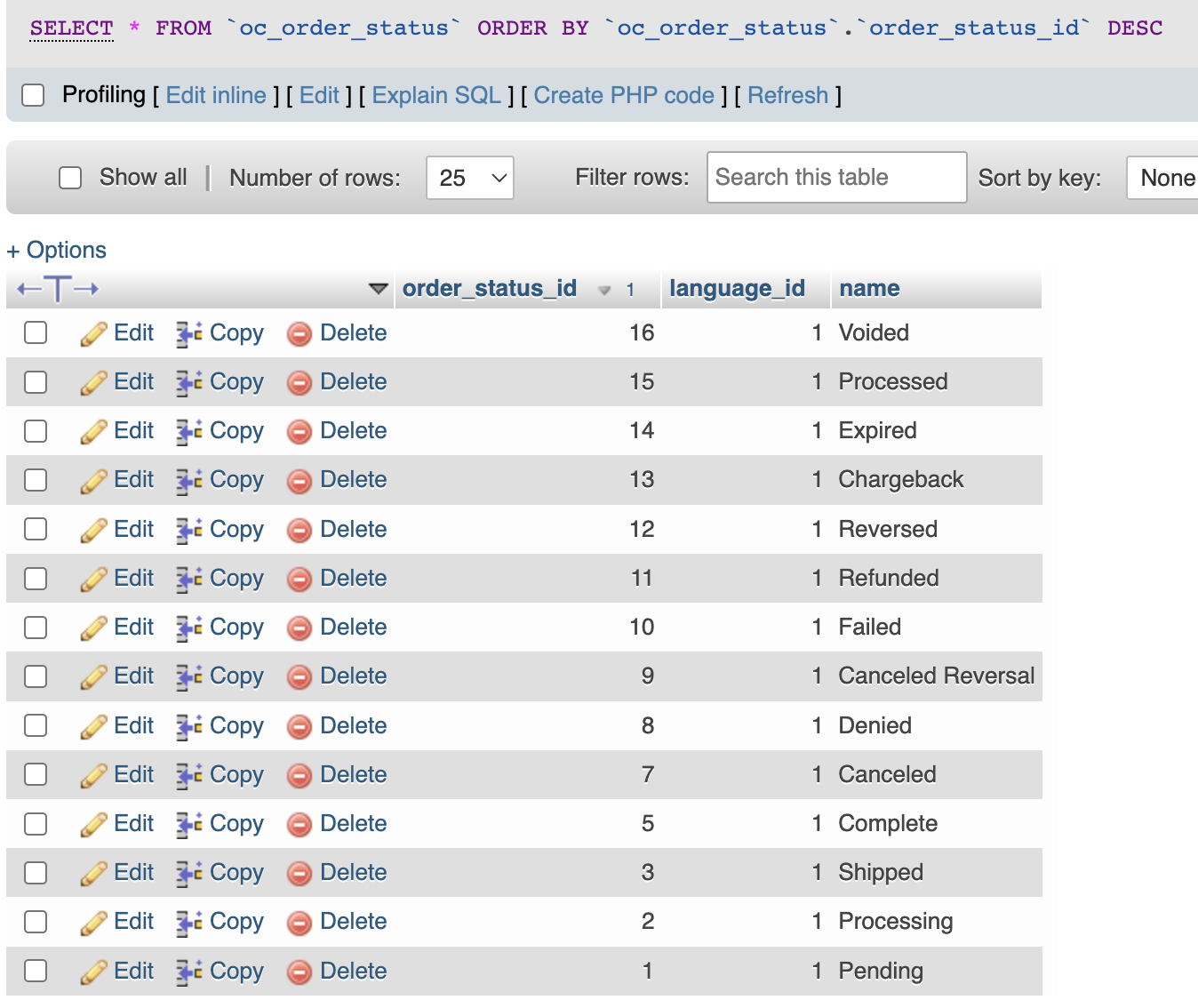Screen dimensions: 1198x1008
Task: Select the checkbox for the Expired row
Action: (36, 431)
